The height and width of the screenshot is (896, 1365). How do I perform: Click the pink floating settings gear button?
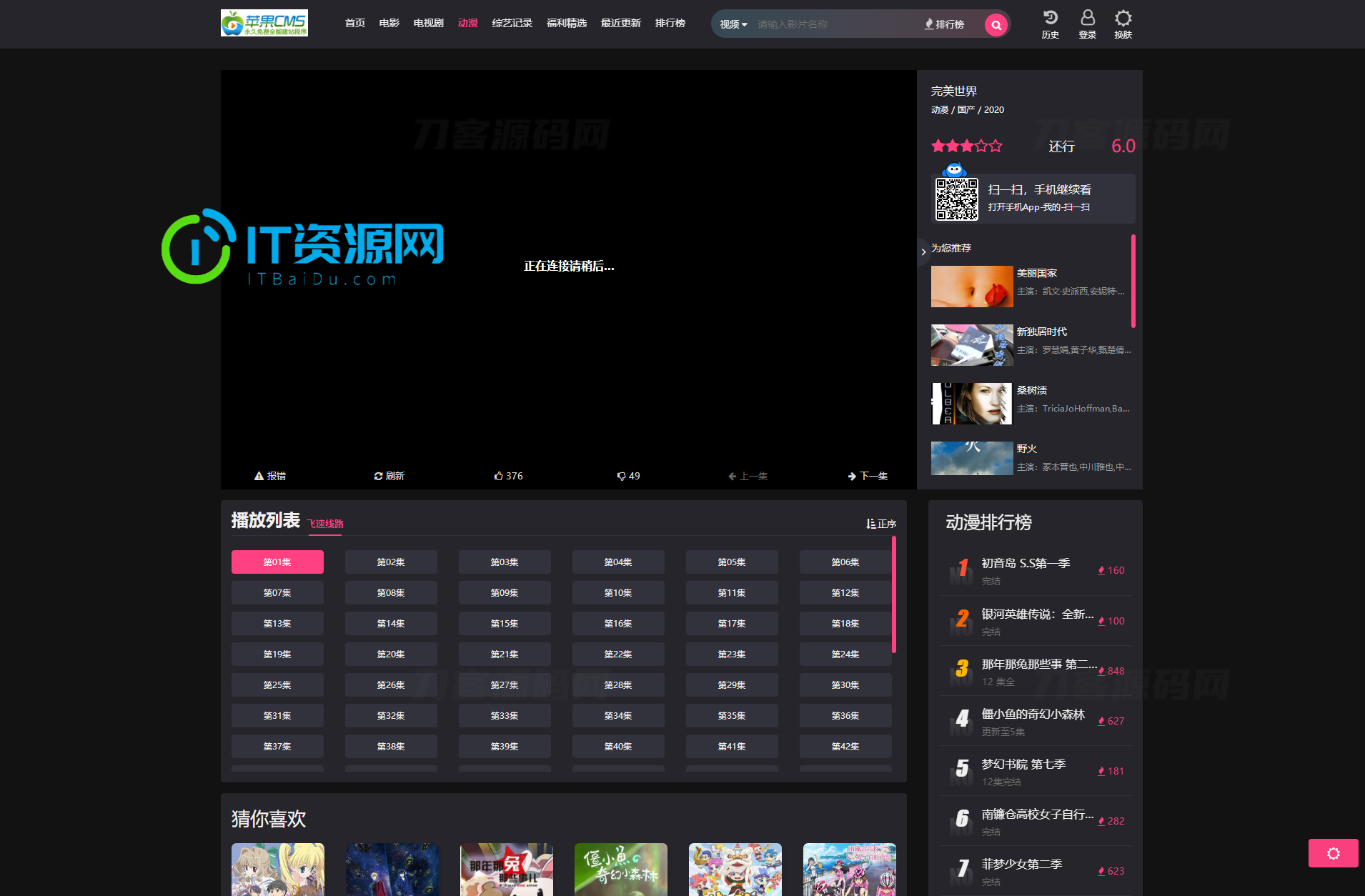pyautogui.click(x=1333, y=853)
